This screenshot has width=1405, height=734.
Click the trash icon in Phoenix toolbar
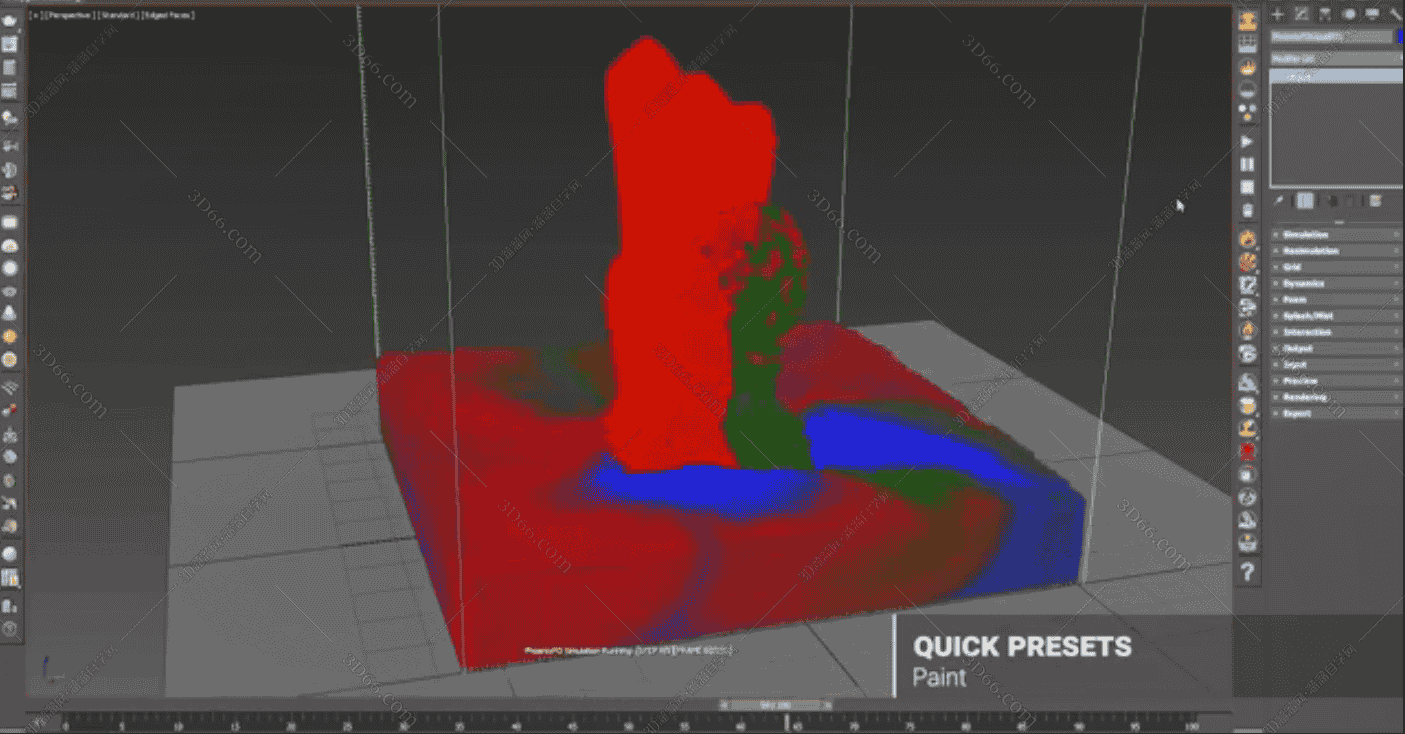click(1247, 211)
